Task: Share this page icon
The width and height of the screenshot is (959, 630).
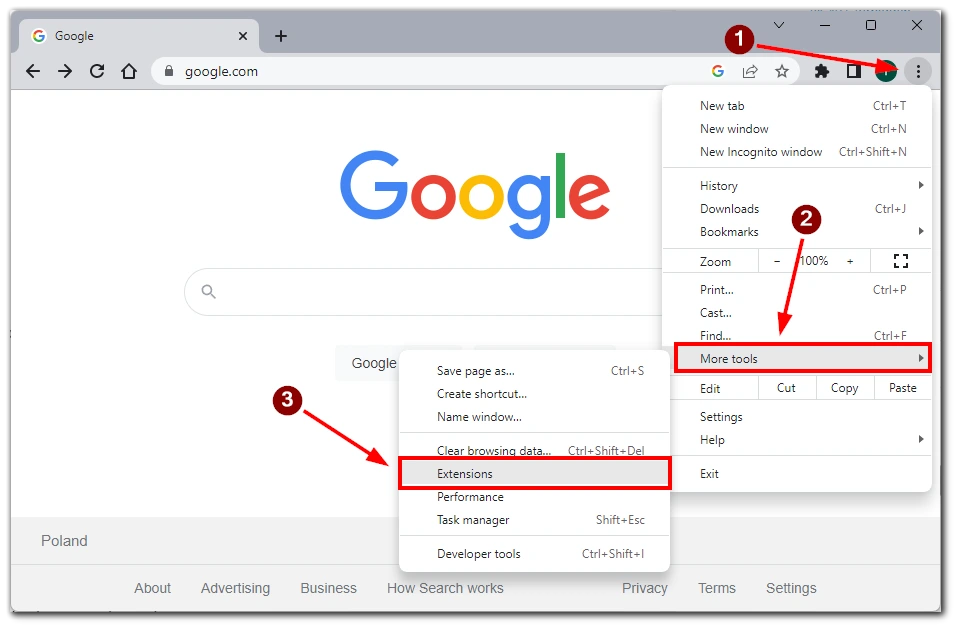Action: (750, 72)
